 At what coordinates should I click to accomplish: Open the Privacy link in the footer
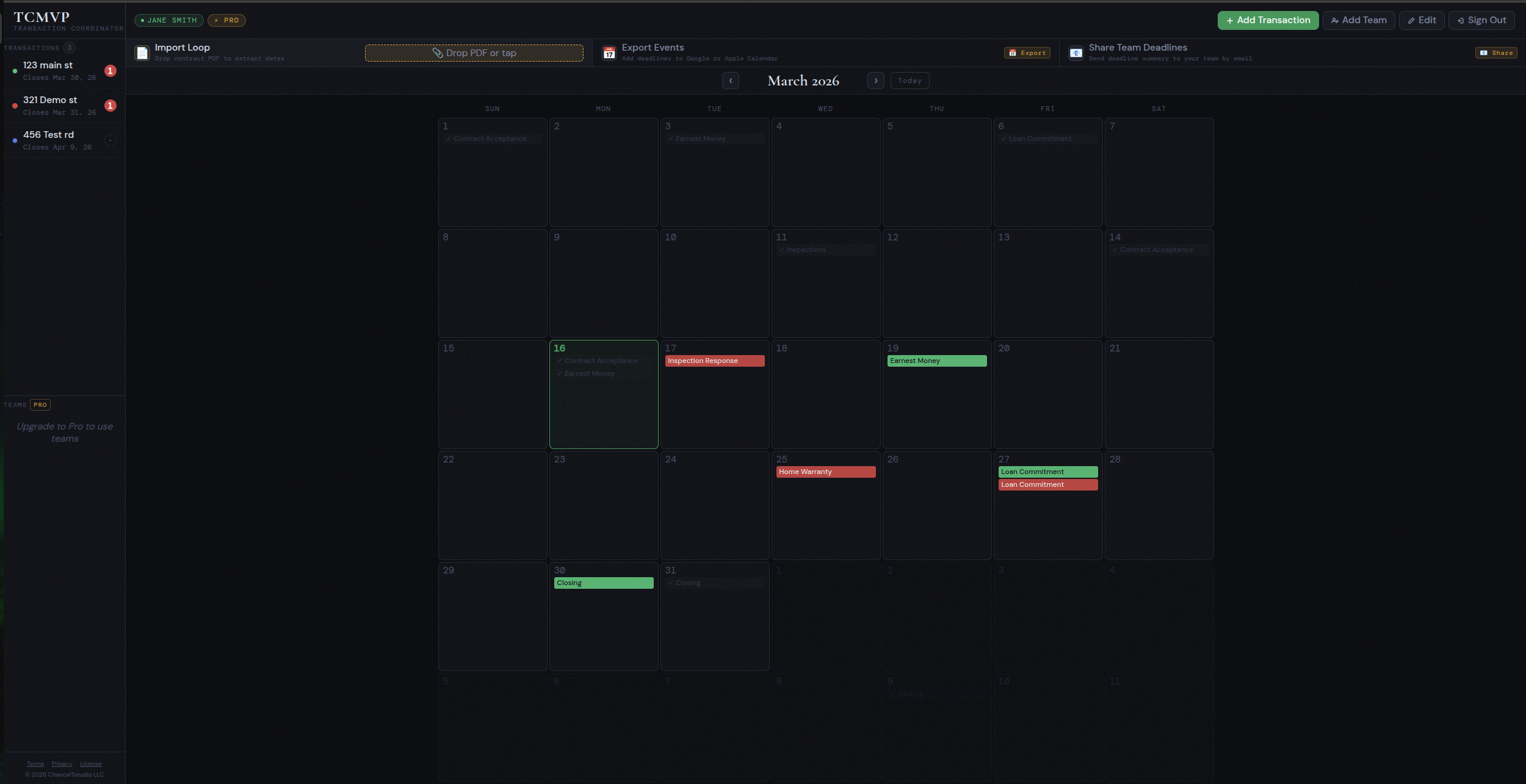[62, 763]
